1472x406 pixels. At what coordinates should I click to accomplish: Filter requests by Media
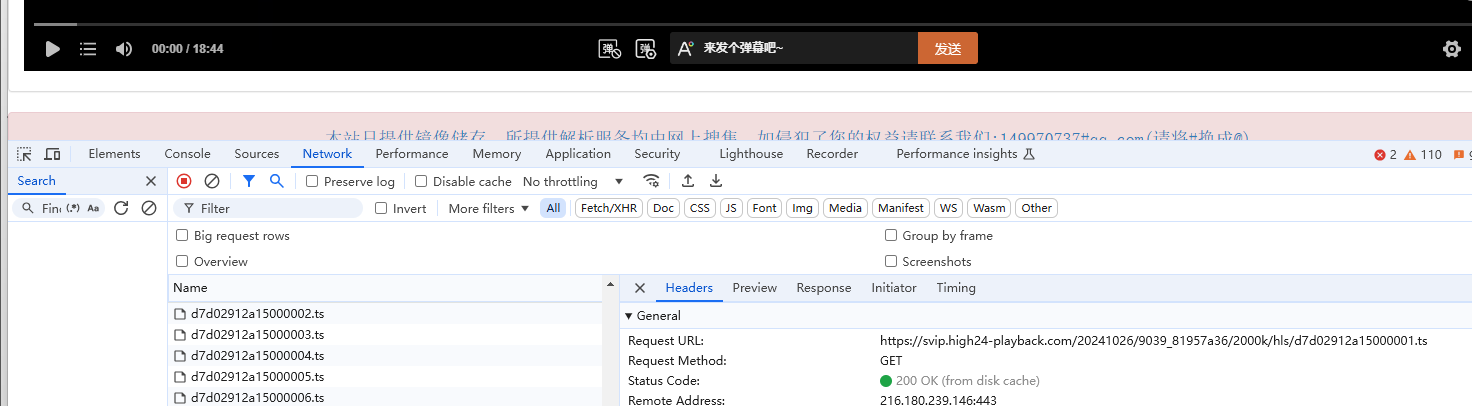point(846,208)
